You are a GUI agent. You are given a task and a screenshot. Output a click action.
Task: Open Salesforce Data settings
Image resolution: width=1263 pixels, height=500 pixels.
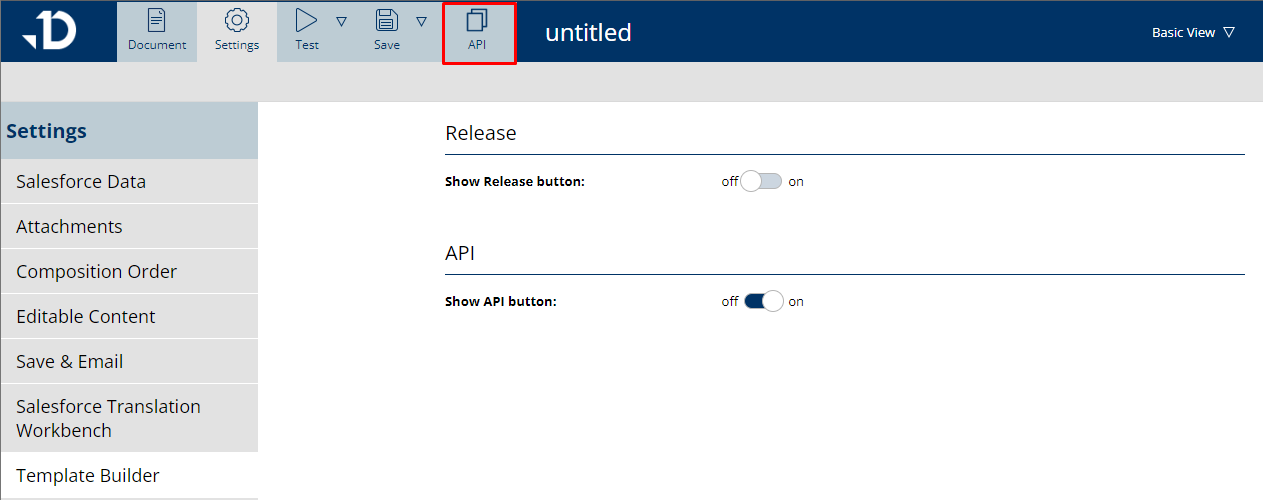[81, 182]
